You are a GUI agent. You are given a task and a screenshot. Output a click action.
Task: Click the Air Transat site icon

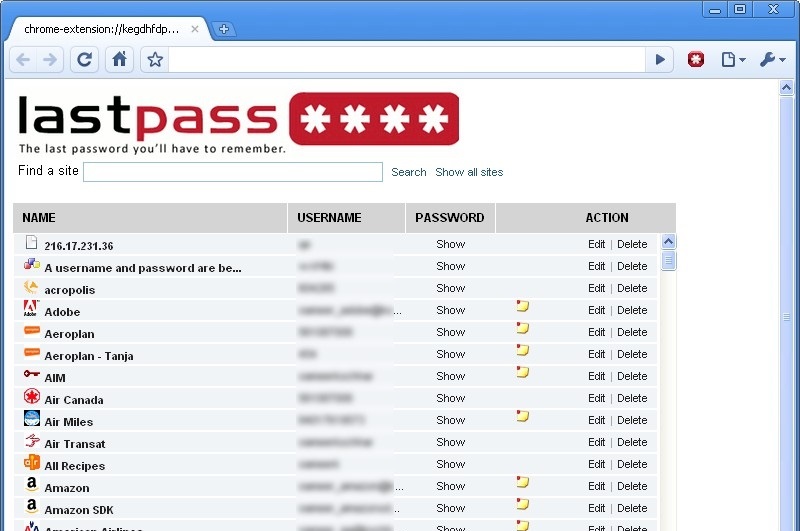pos(32,440)
